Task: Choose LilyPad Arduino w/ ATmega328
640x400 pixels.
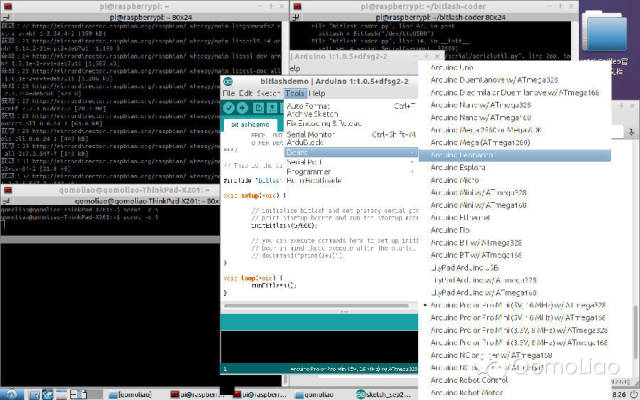Action: (515, 280)
